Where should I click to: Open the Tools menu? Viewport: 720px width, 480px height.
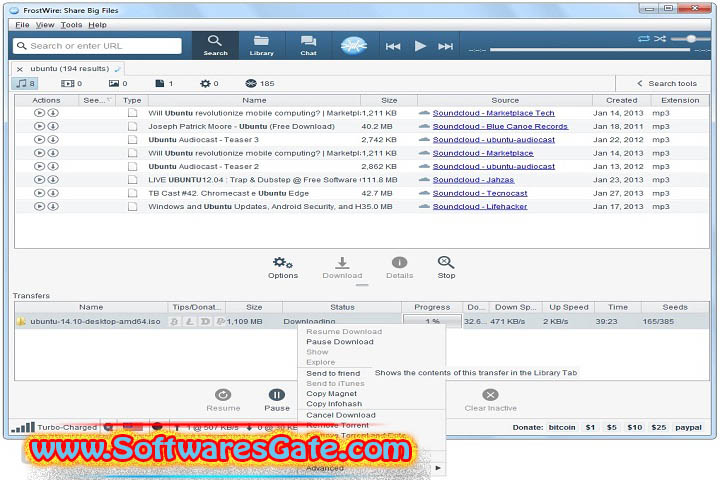point(71,25)
